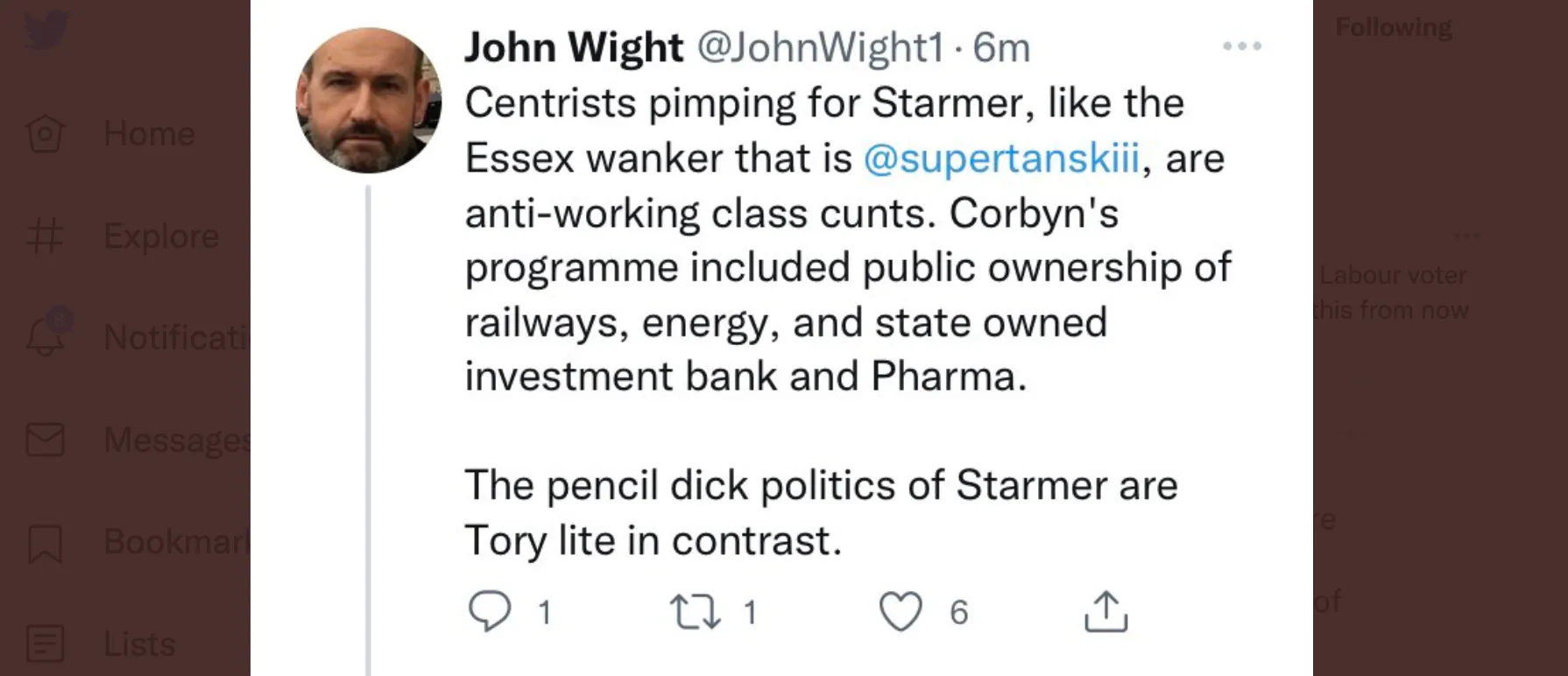Screen dimensions: 1568x676
Task: Click John Wight's profile avatar
Action: pos(369,101)
